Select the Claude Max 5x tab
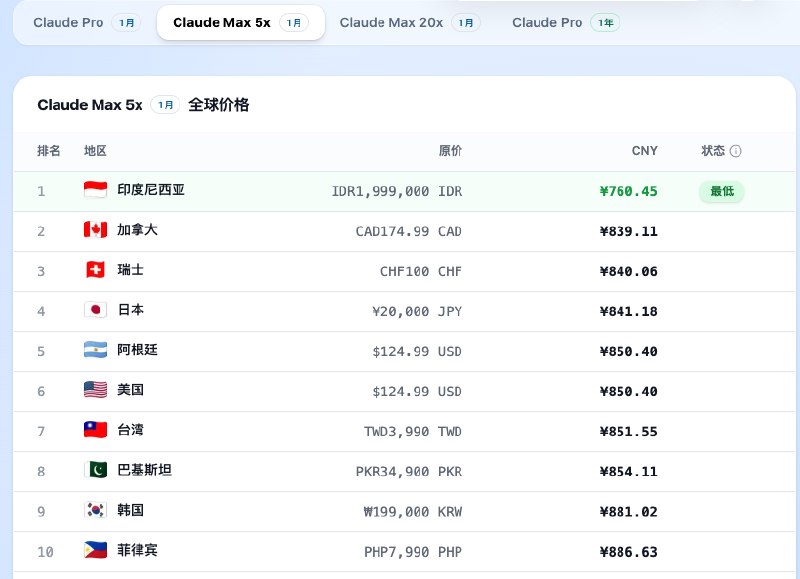This screenshot has width=800, height=579. pyautogui.click(x=241, y=23)
